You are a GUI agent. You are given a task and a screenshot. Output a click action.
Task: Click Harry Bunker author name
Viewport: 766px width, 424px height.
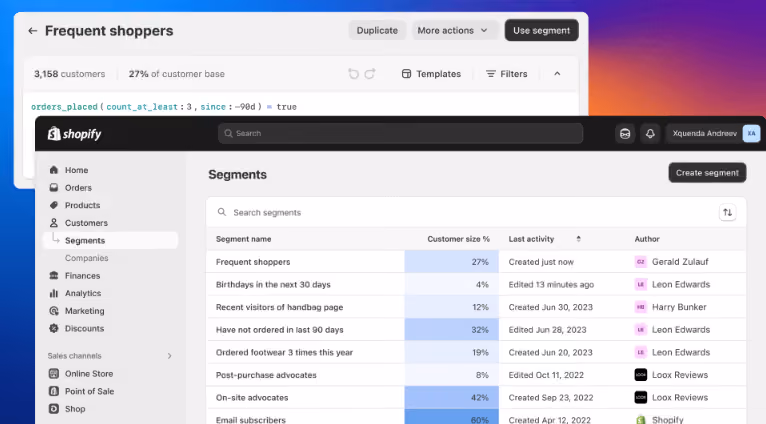pos(679,307)
